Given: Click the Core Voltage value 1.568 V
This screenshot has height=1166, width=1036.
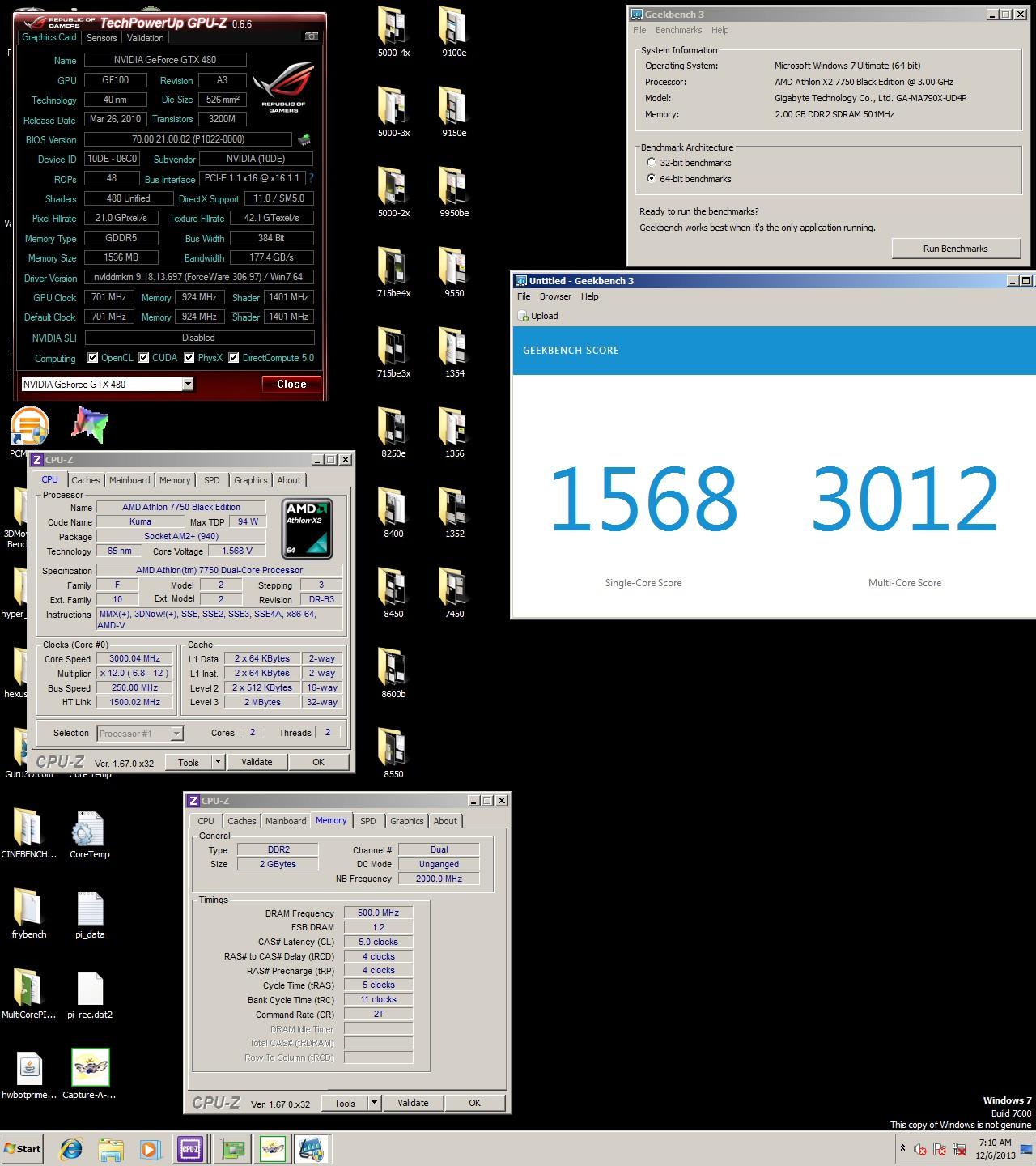Looking at the screenshot, I should tap(237, 551).
